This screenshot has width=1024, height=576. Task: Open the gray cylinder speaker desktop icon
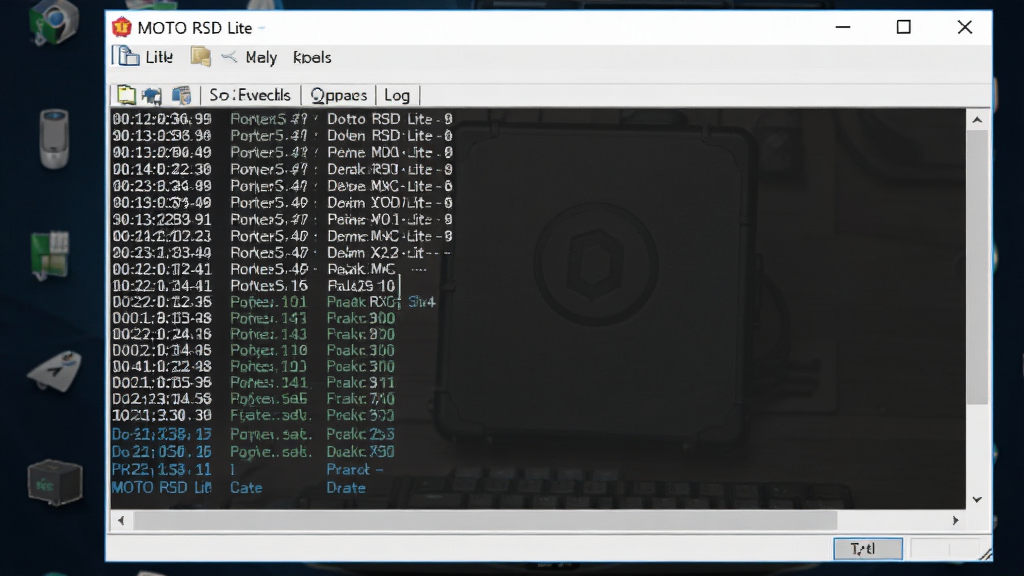pyautogui.click(x=54, y=138)
